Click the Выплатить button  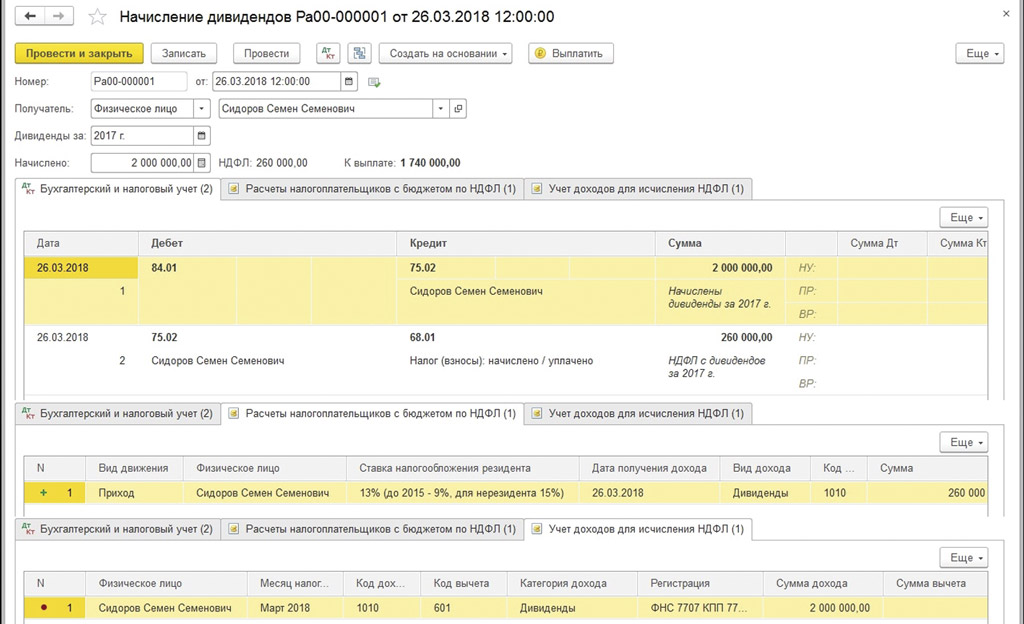click(571, 54)
